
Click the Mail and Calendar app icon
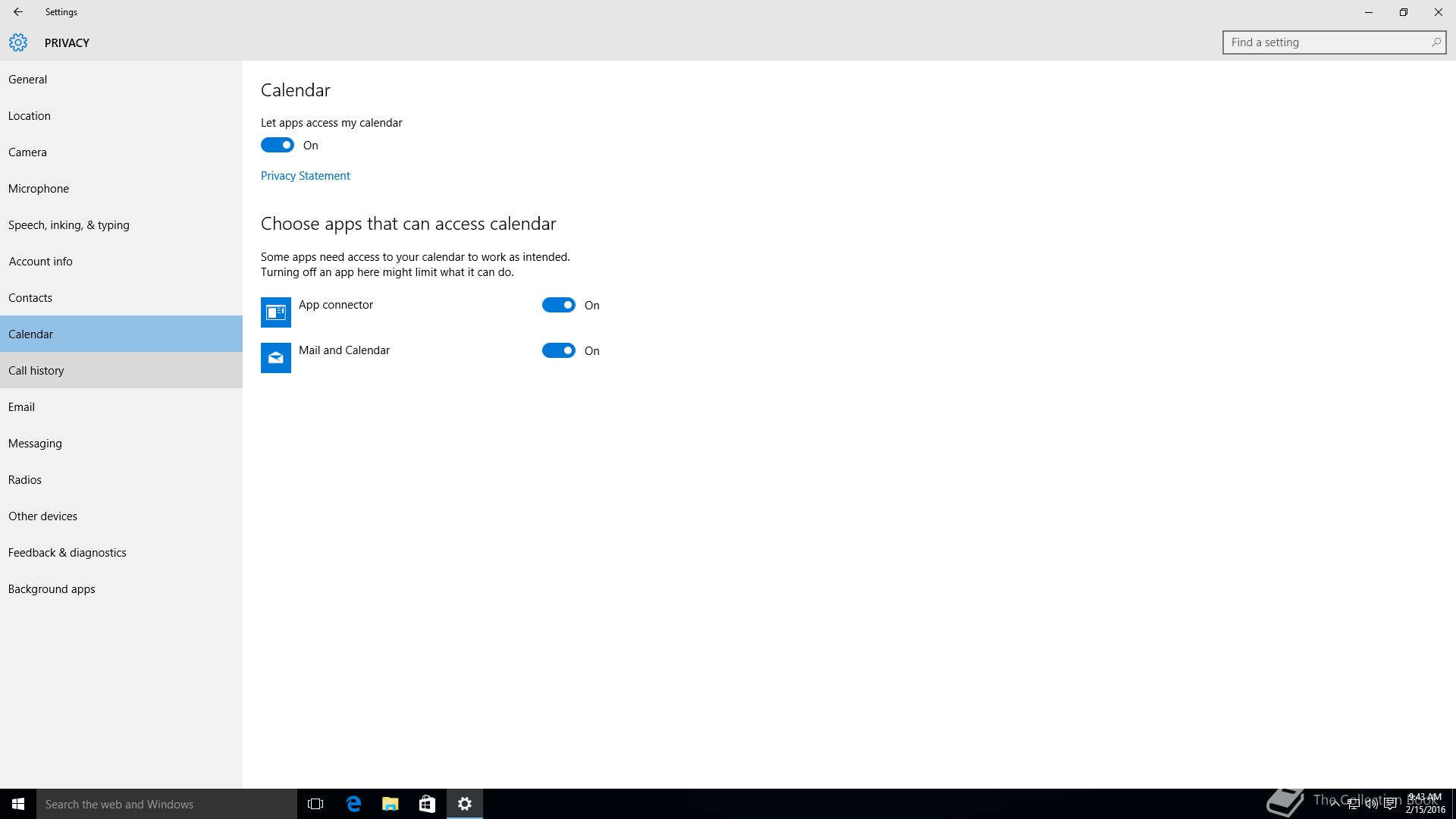pos(275,358)
